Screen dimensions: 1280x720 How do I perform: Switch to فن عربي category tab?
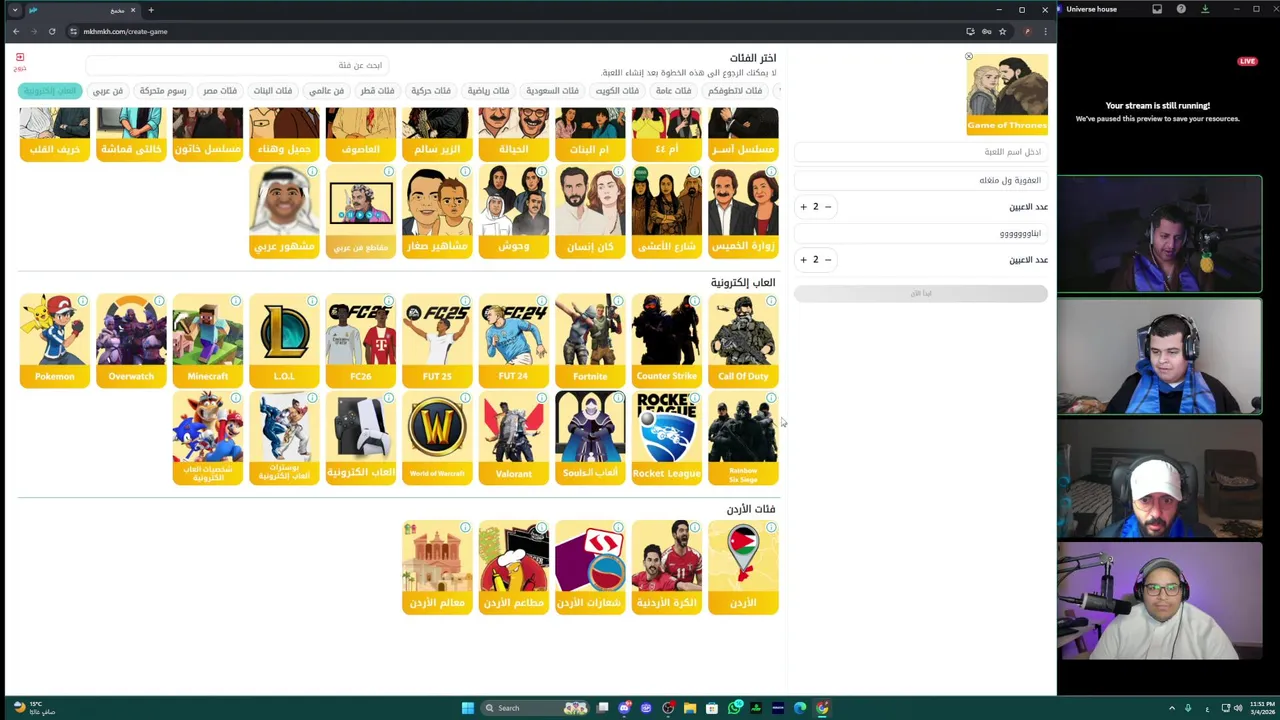tap(108, 91)
